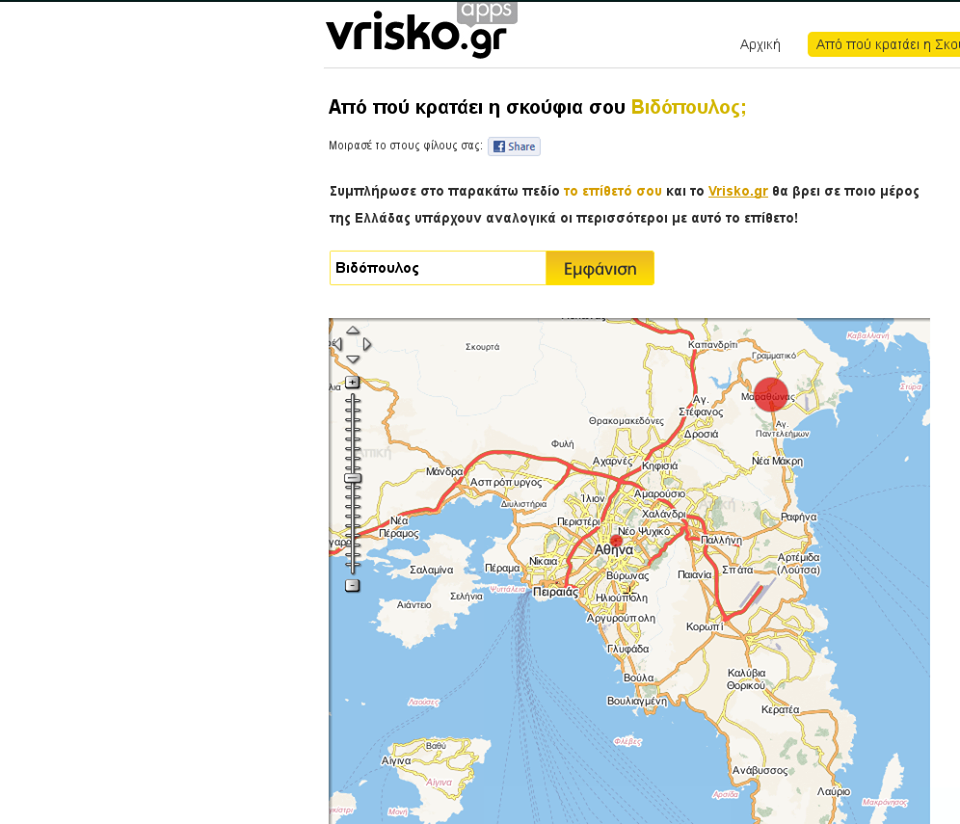Click the Νέα Μάκρη label on the map

point(778,461)
